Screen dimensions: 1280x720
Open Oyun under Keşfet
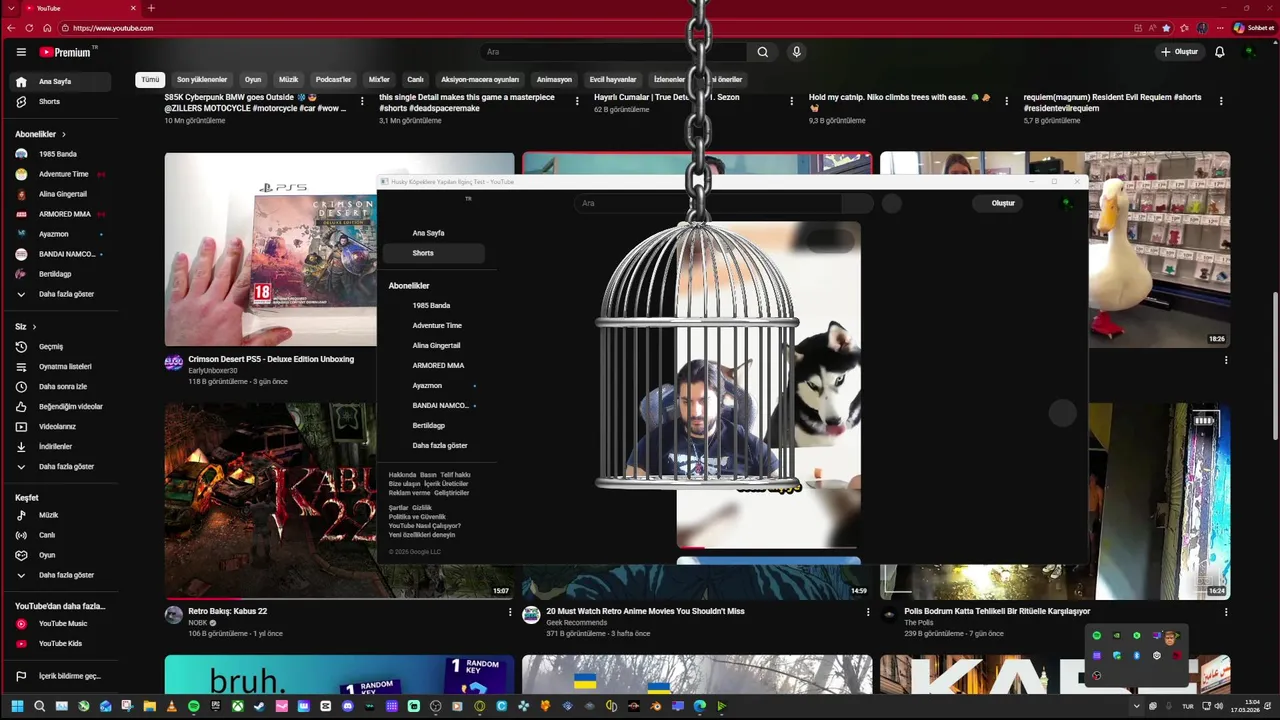pyautogui.click(x=60, y=555)
